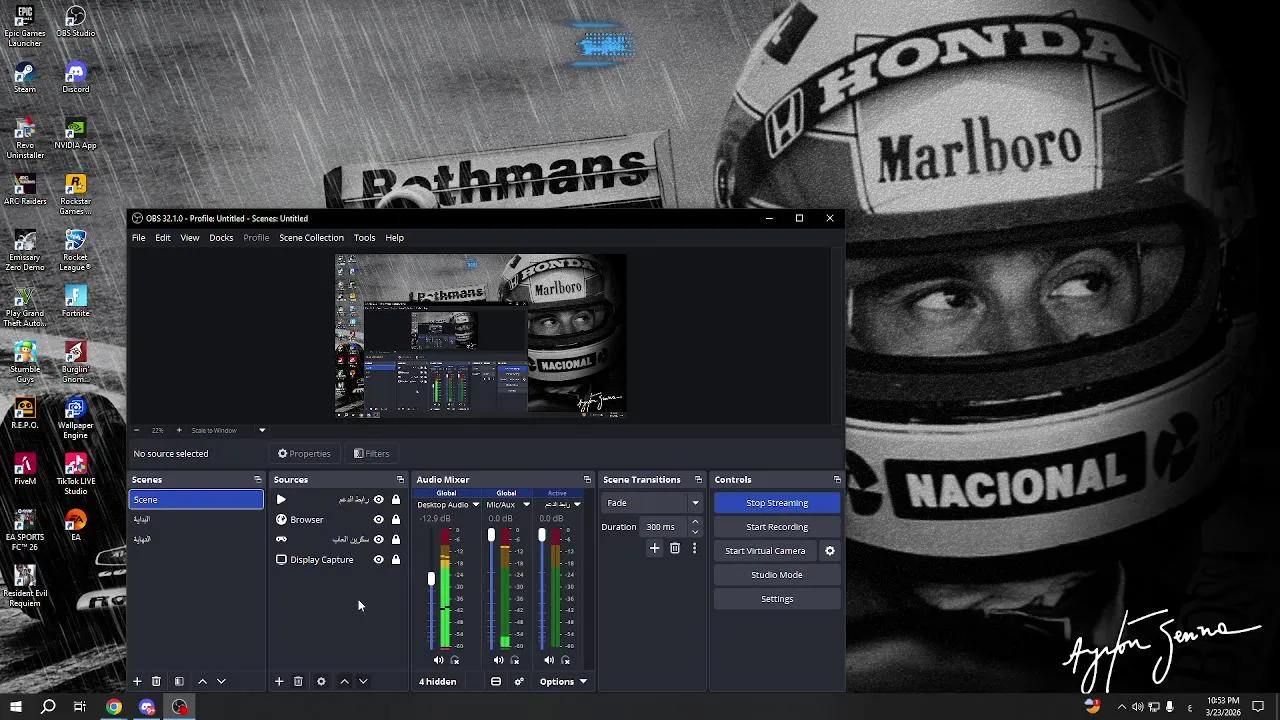Viewport: 1280px width, 720px height.
Task: Add a new scene with the Scenes plus icon
Action: point(137,681)
